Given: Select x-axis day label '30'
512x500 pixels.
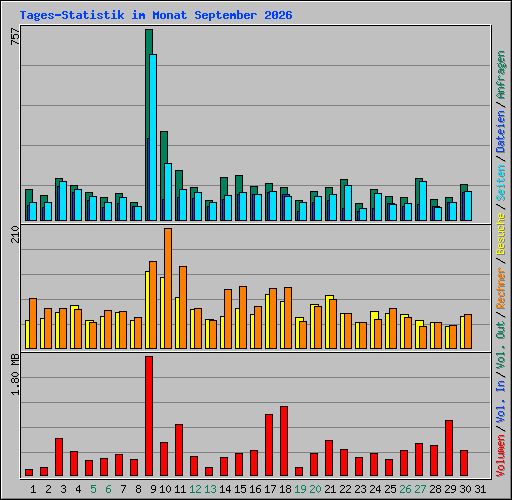Looking at the screenshot, I should click(465, 489).
